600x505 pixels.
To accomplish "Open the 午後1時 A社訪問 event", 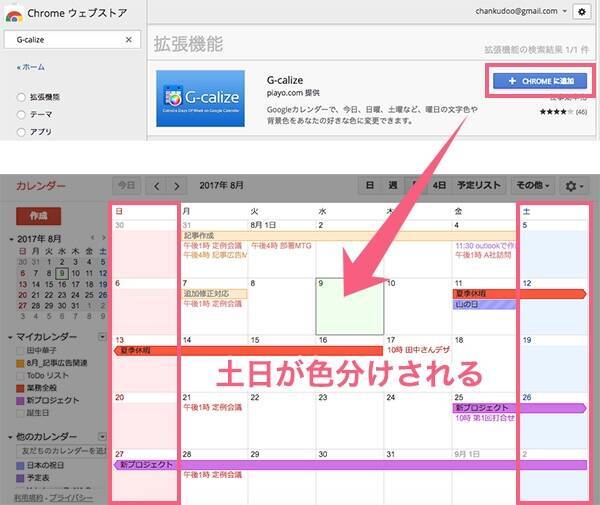I will pos(483,255).
